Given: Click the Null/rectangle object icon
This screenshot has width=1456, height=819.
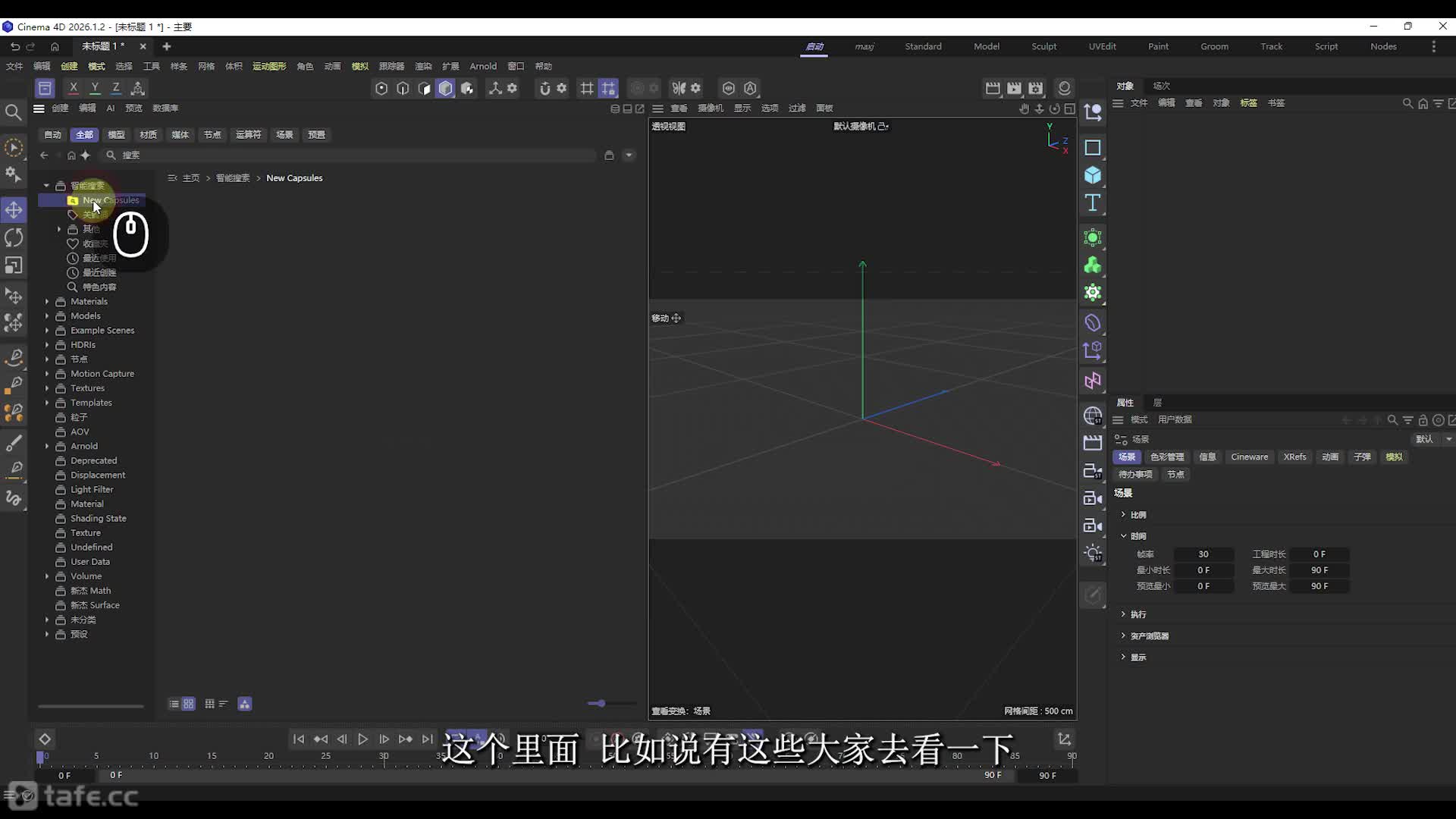Looking at the screenshot, I should [x=1093, y=147].
